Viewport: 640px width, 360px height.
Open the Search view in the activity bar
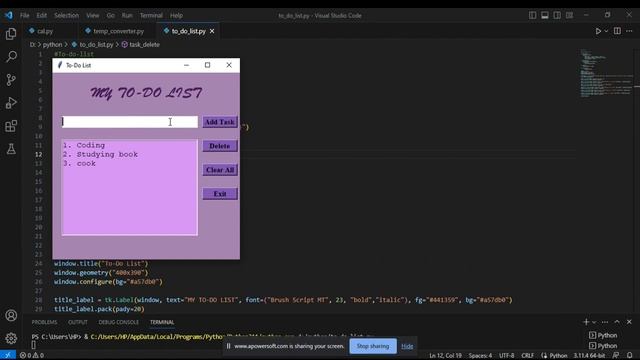[11, 56]
